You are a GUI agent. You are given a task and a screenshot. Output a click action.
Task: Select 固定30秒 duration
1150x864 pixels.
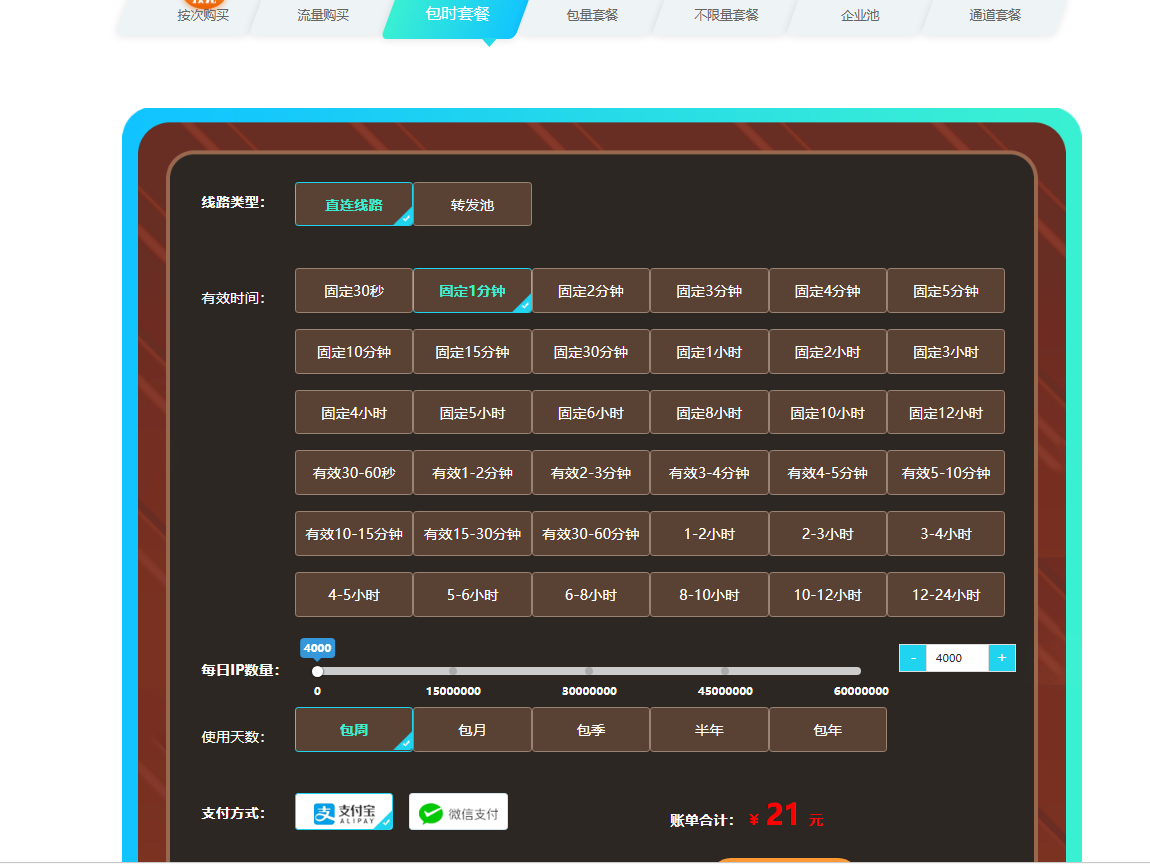(x=354, y=290)
